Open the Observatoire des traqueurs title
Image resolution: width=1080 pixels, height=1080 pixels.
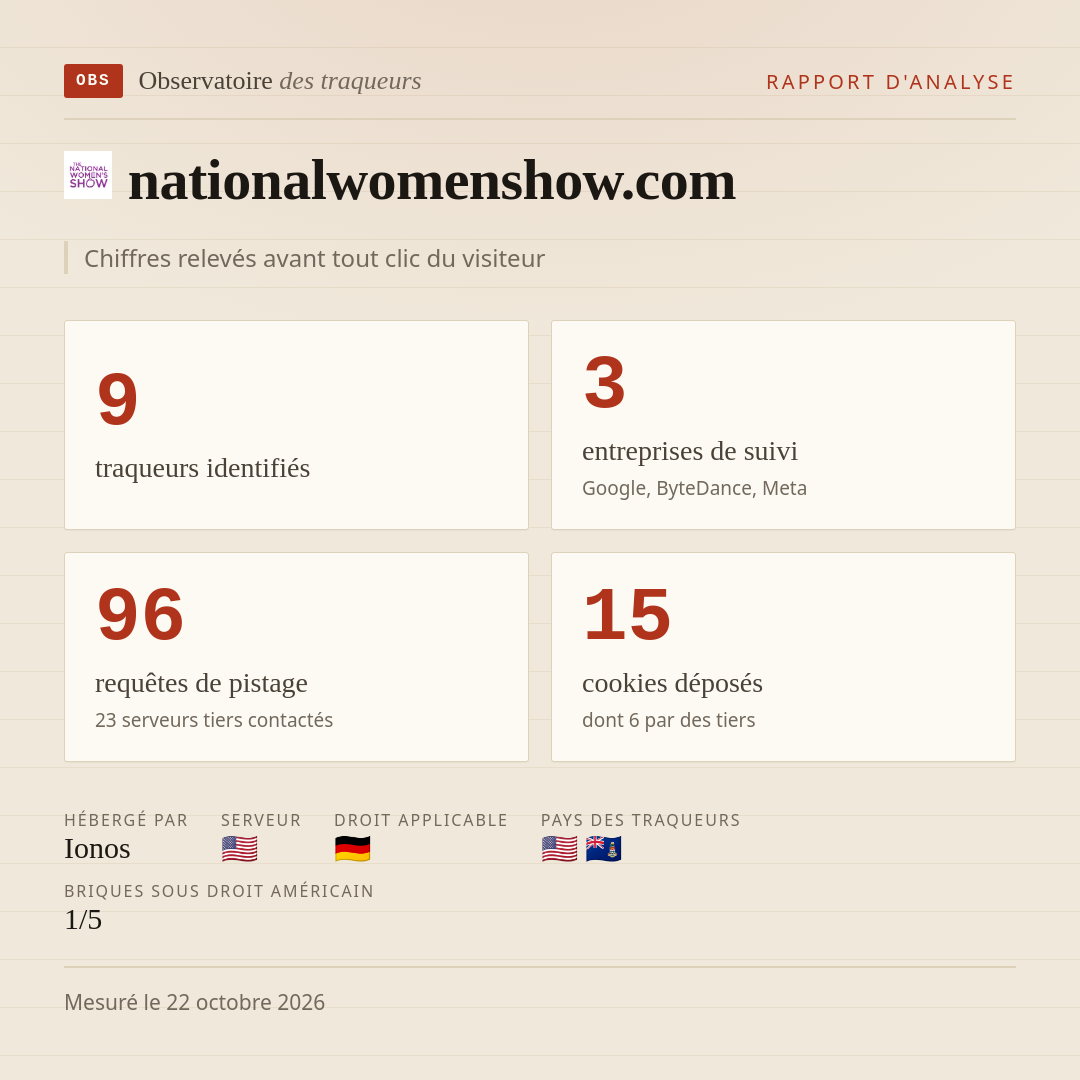tap(280, 81)
